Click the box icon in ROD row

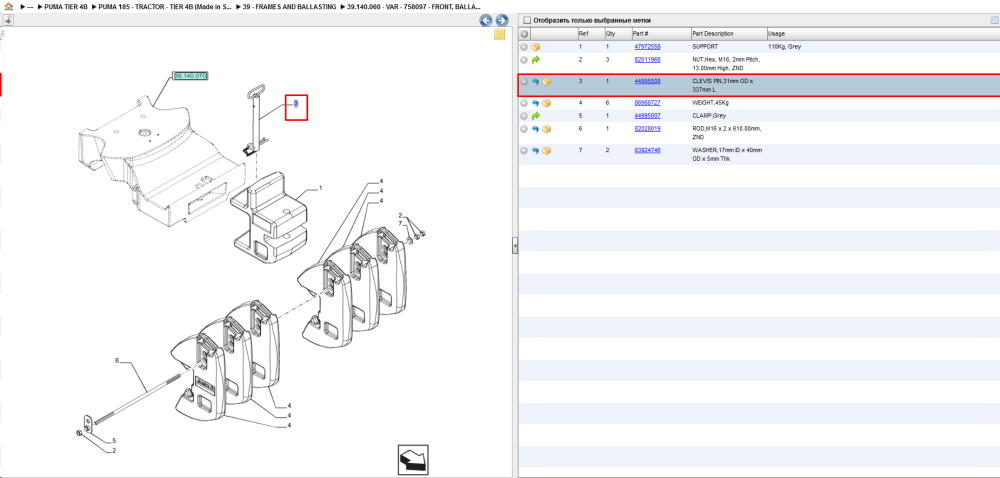pos(547,129)
